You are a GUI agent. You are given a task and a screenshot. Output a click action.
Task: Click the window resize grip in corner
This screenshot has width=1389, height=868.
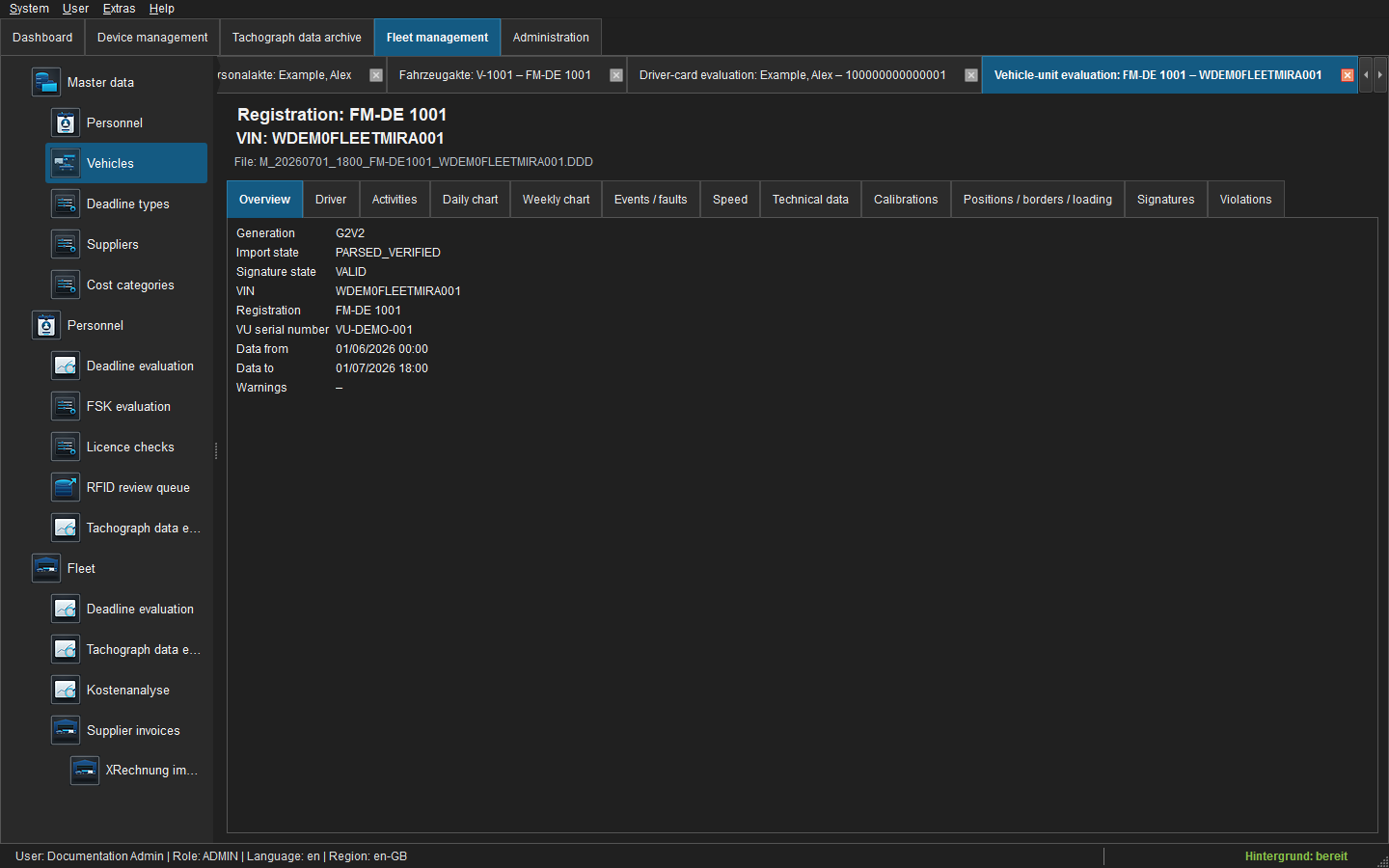point(1382,861)
